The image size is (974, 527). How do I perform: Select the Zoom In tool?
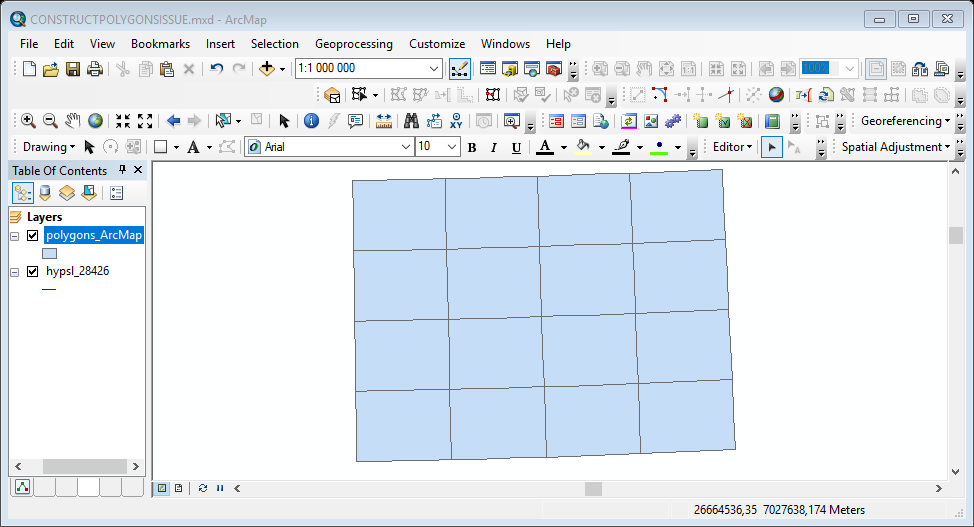click(28, 121)
